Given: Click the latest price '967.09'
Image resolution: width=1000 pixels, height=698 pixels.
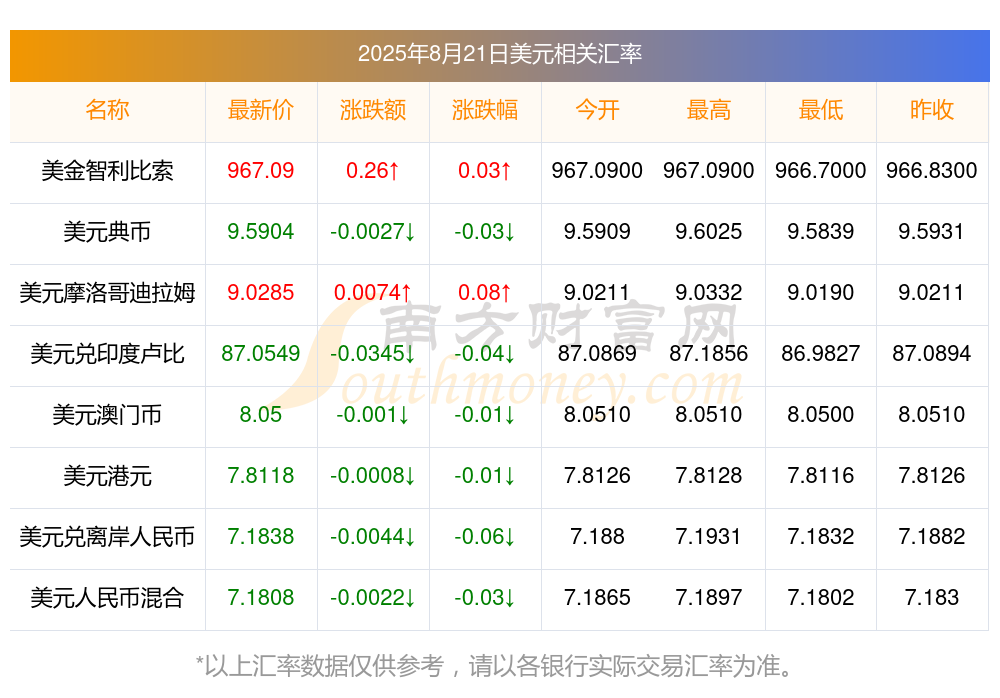Looking at the screenshot, I should click(x=261, y=171).
